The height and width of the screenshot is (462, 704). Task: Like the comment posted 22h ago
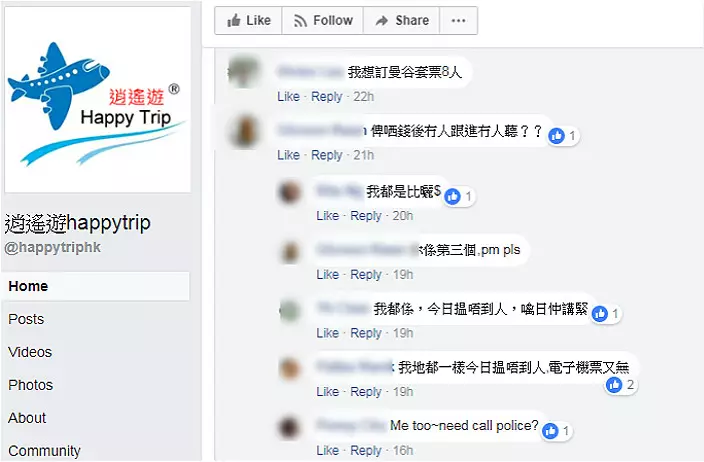point(288,97)
